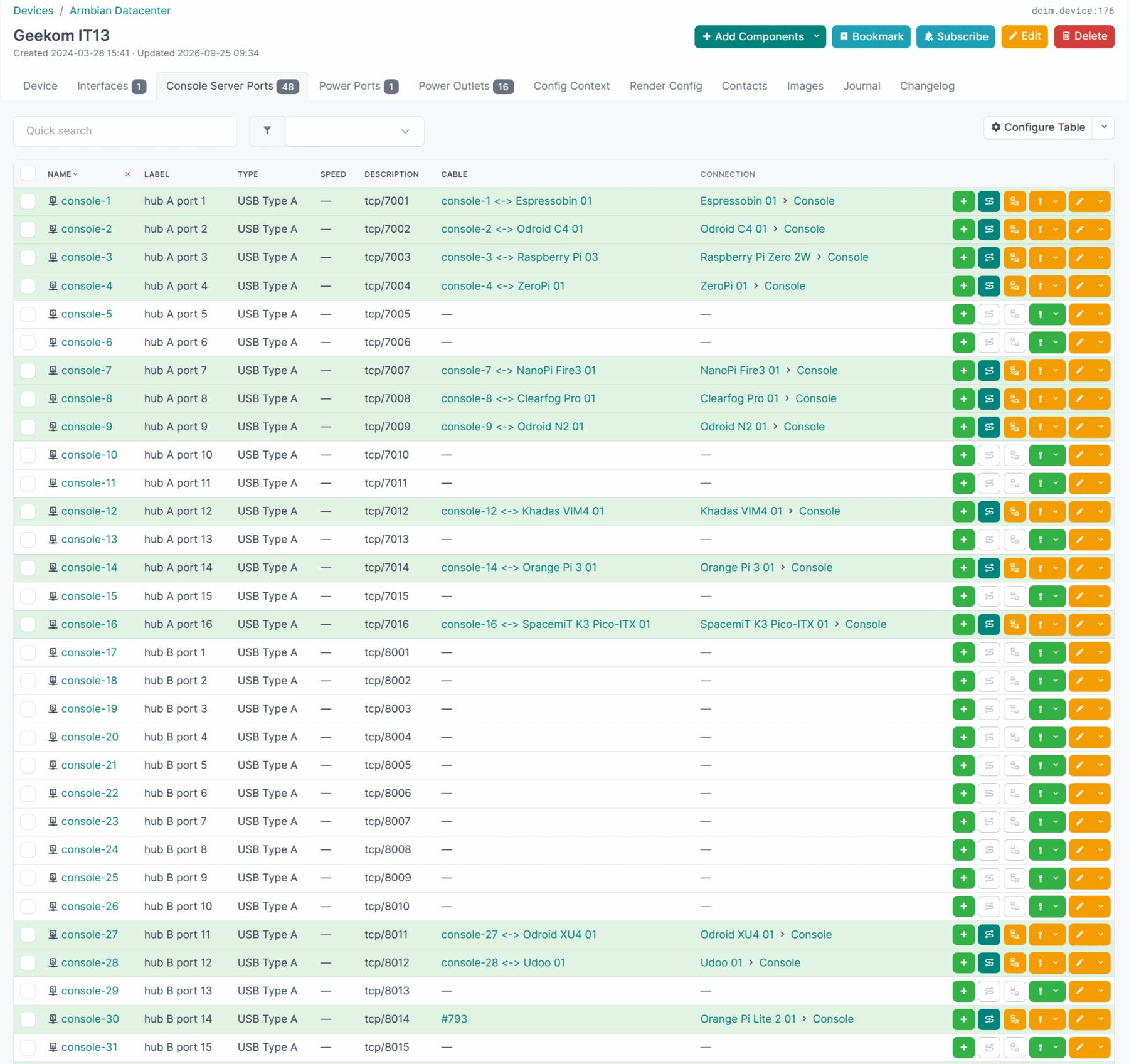Expand the edit chevron menu for console-19
This screenshot has width=1129, height=1064.
point(1101,709)
